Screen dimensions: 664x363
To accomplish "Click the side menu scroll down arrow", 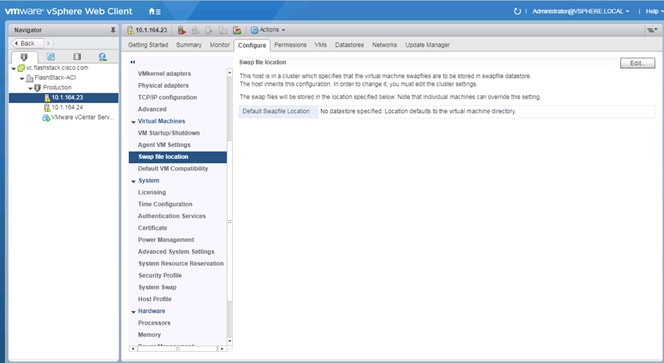I will pyautogui.click(x=230, y=341).
